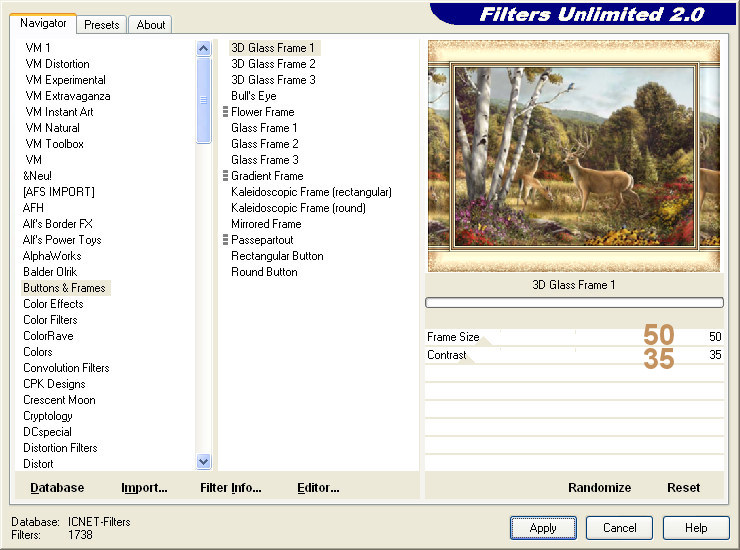Open the VM Experimental category

coord(66,80)
